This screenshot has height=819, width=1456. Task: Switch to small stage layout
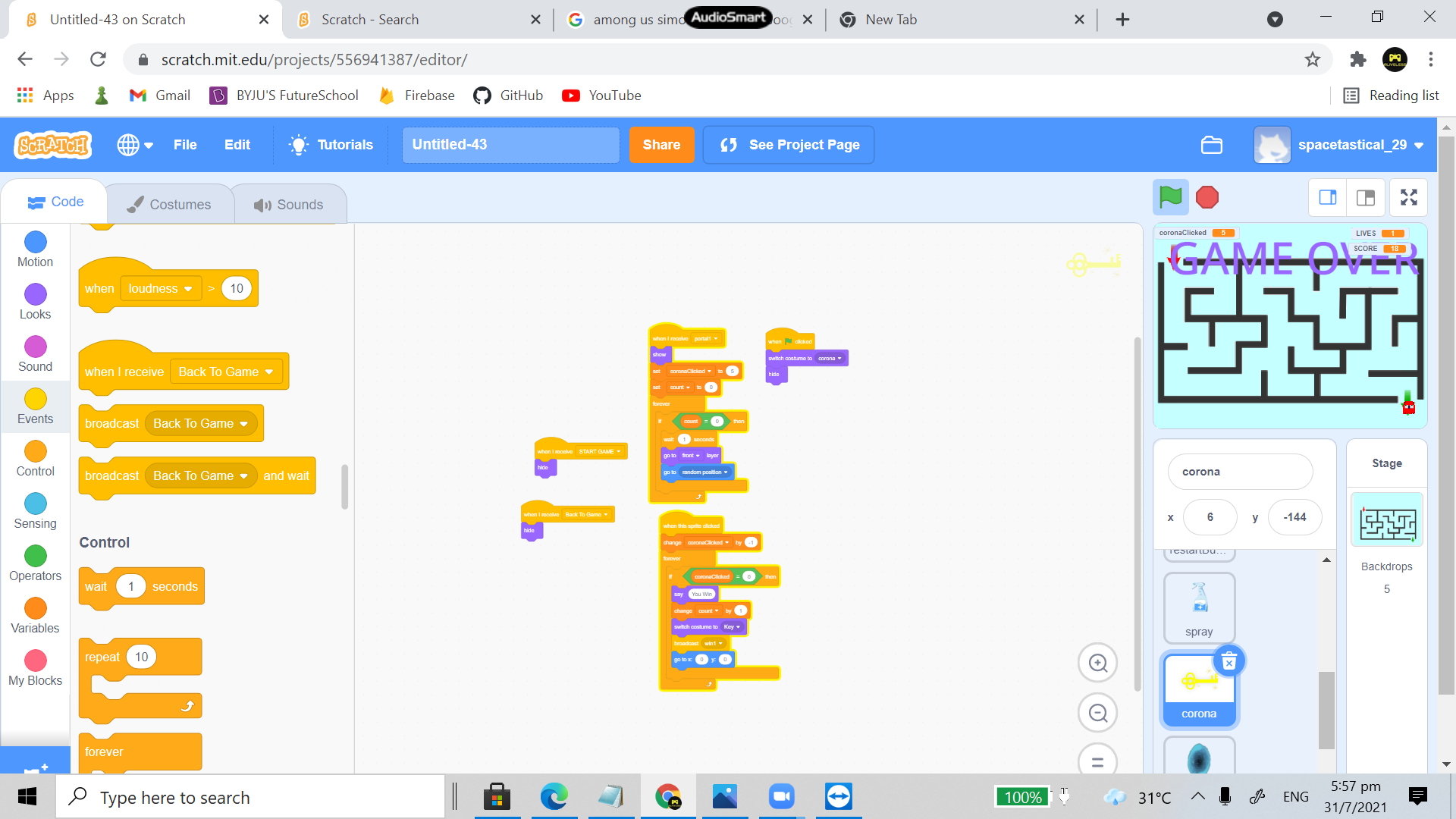(1327, 198)
